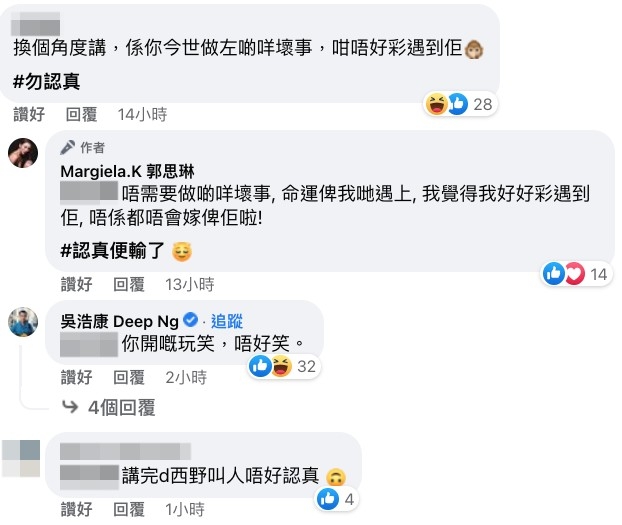Show the 4 likes on the last comment

click(337, 499)
